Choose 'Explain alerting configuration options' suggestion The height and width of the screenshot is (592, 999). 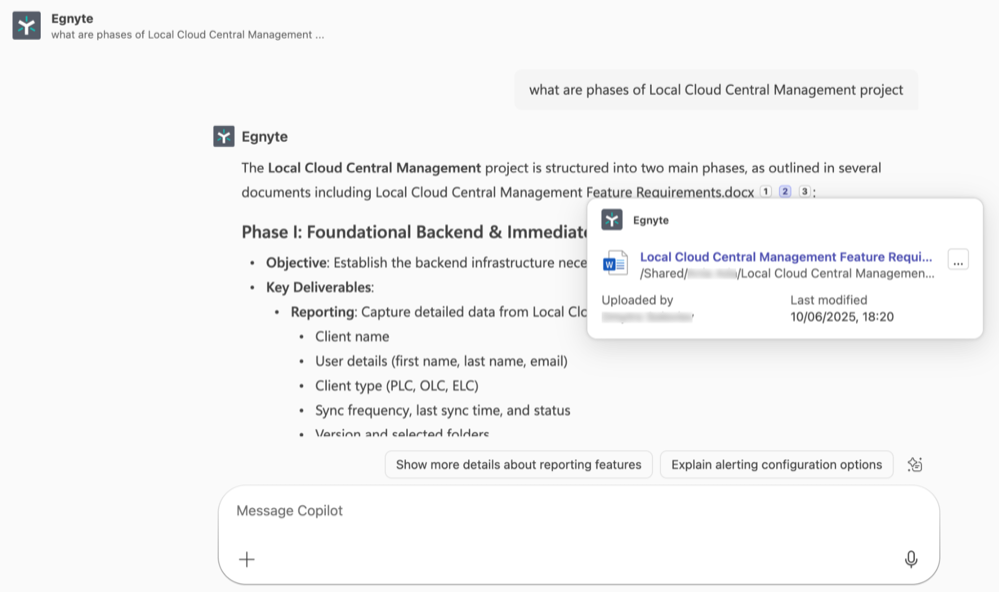click(x=776, y=464)
